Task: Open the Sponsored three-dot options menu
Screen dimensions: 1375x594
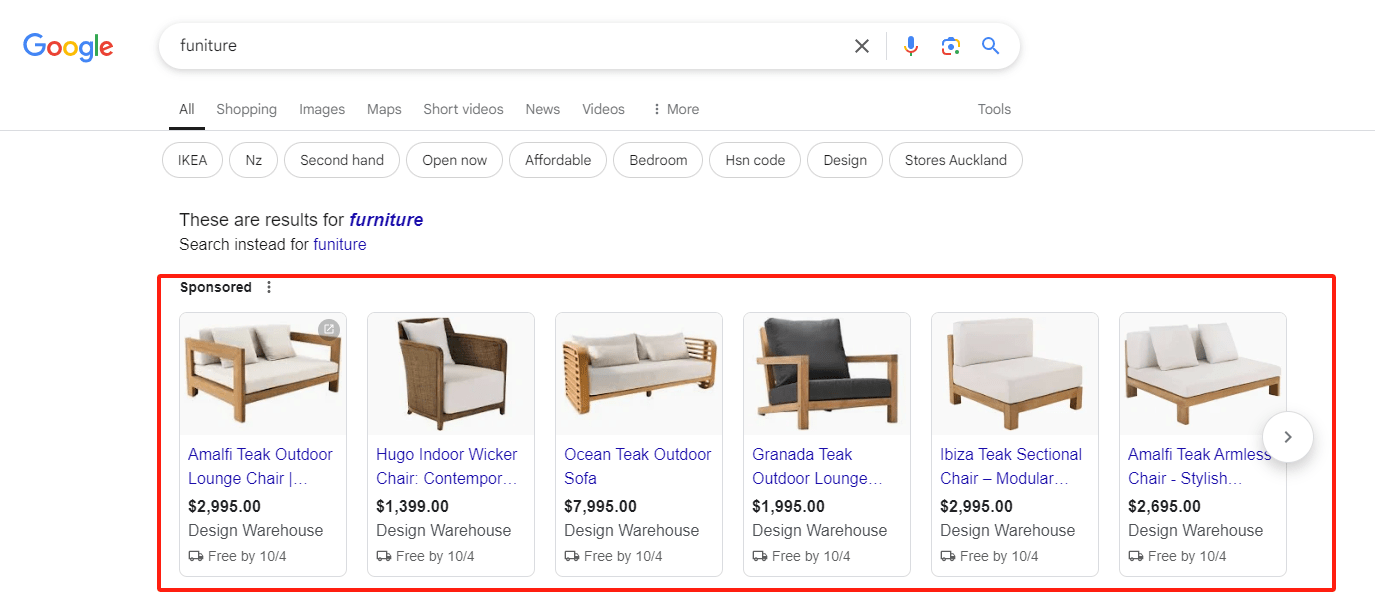Action: (x=268, y=287)
